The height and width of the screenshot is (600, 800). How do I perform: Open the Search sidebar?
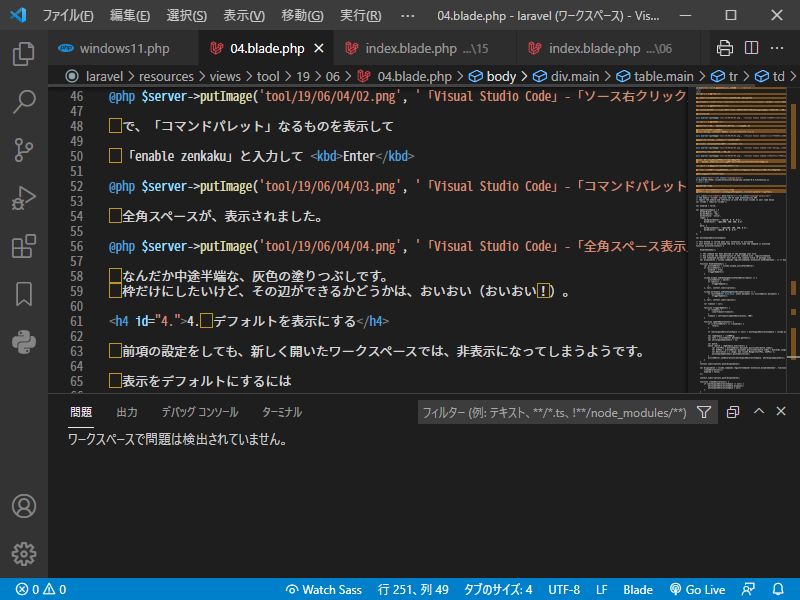click(24, 101)
